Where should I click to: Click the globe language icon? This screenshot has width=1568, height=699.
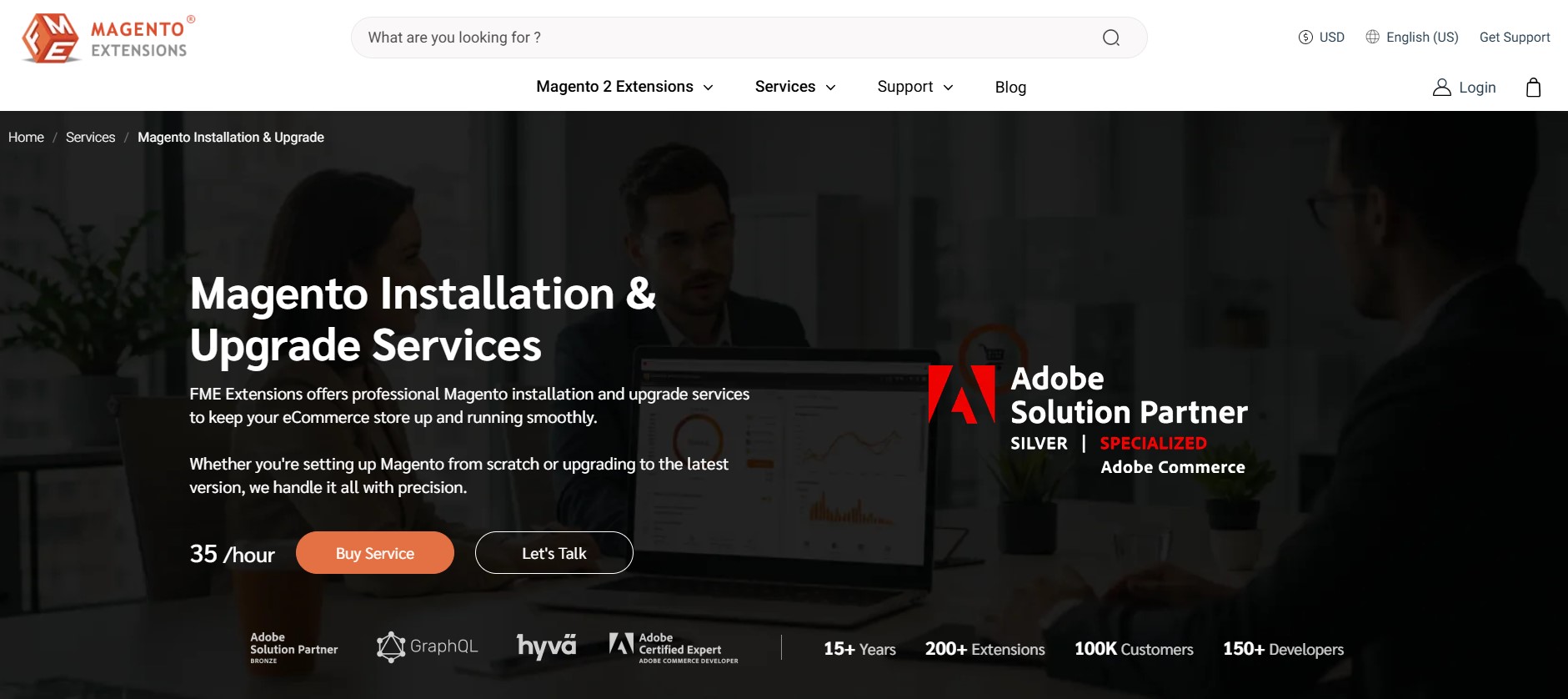(x=1372, y=37)
